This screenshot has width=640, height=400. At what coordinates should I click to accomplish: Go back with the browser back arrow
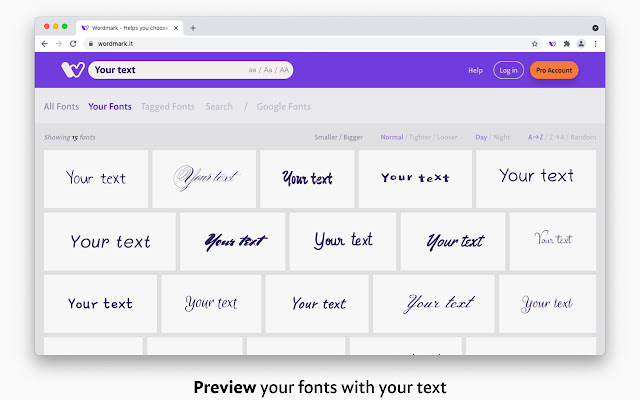point(44,44)
